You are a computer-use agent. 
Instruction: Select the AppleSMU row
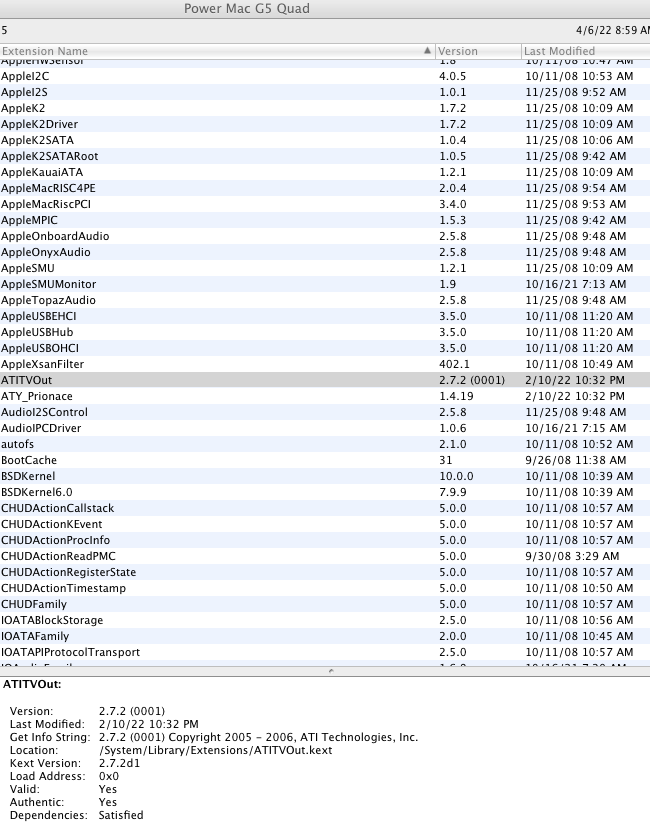[x=325, y=268]
